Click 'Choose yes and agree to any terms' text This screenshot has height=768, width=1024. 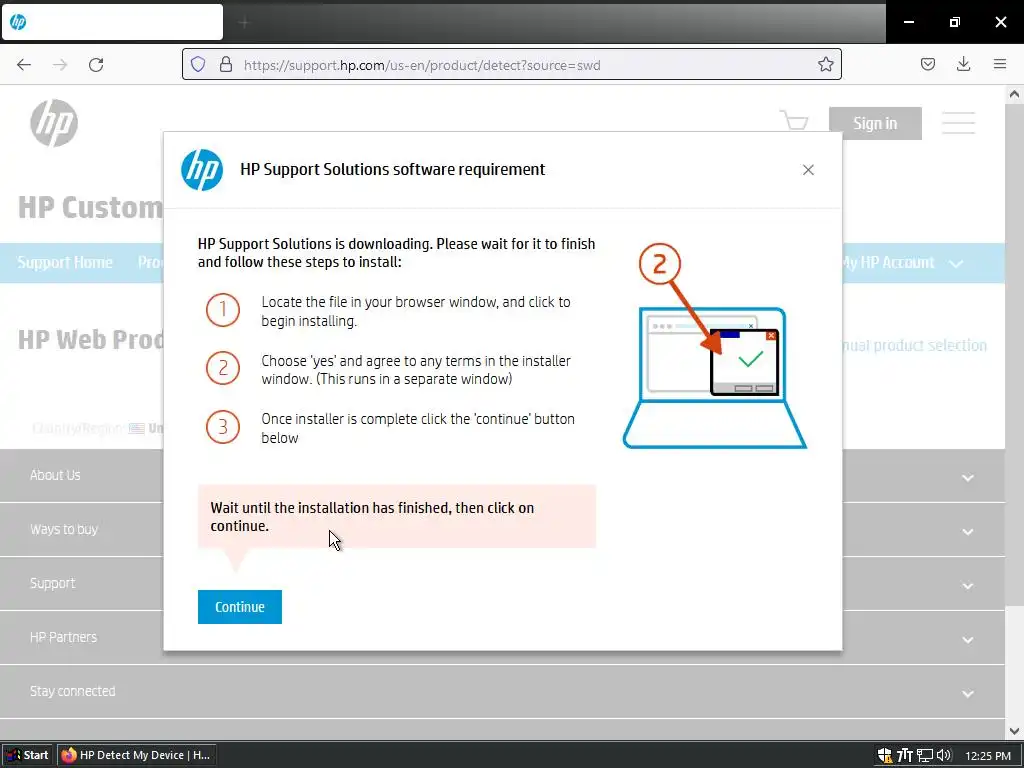416,370
